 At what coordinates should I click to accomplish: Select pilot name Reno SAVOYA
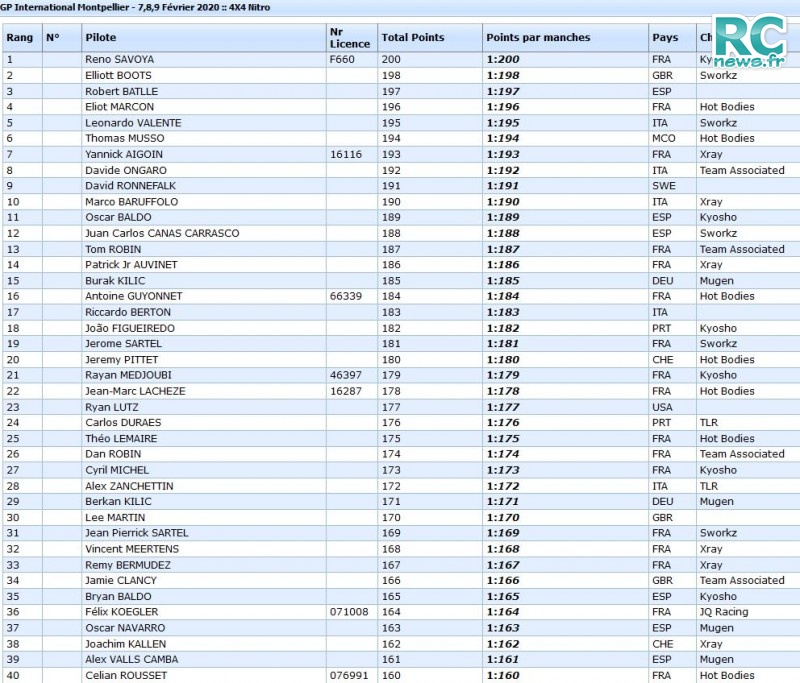coord(119,60)
